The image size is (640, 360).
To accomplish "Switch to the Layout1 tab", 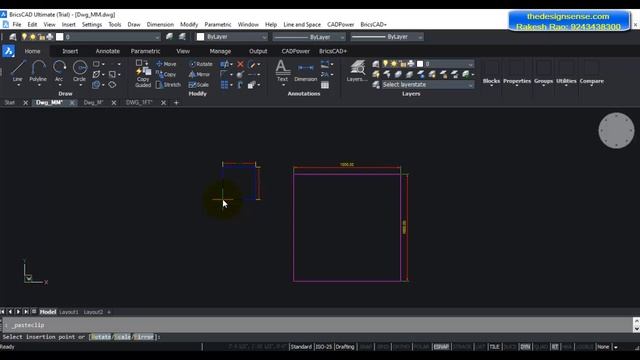I will click(x=69, y=312).
